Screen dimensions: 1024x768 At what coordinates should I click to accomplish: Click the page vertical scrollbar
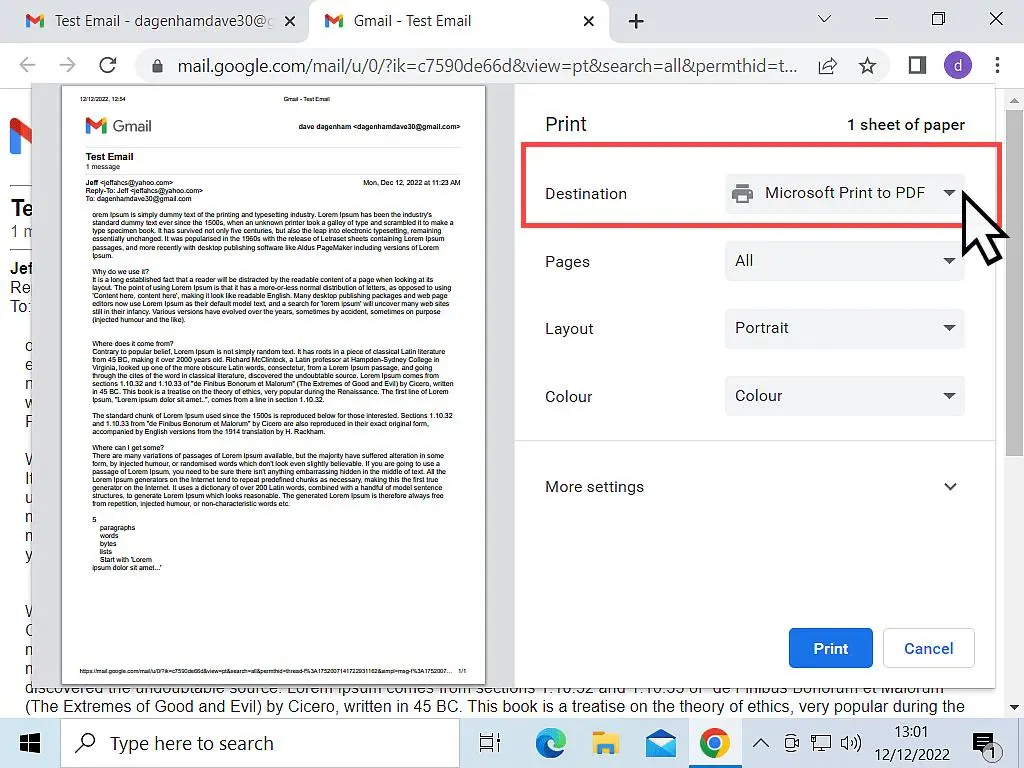click(x=1014, y=284)
